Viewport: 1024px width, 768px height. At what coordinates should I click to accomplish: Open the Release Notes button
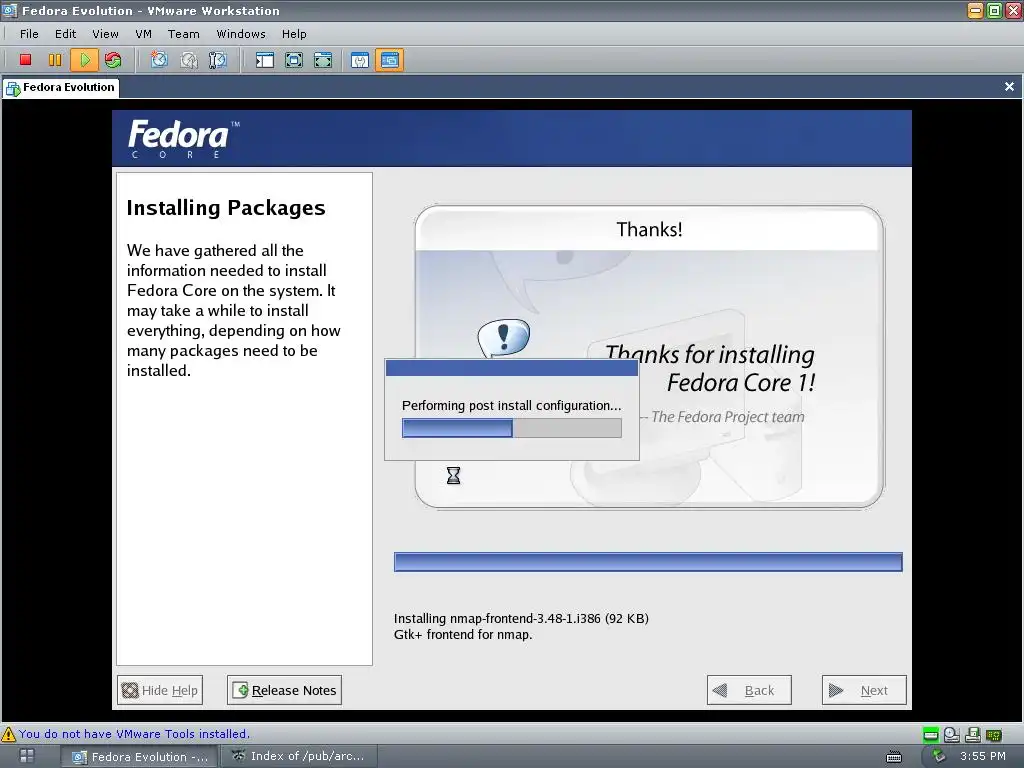click(284, 690)
